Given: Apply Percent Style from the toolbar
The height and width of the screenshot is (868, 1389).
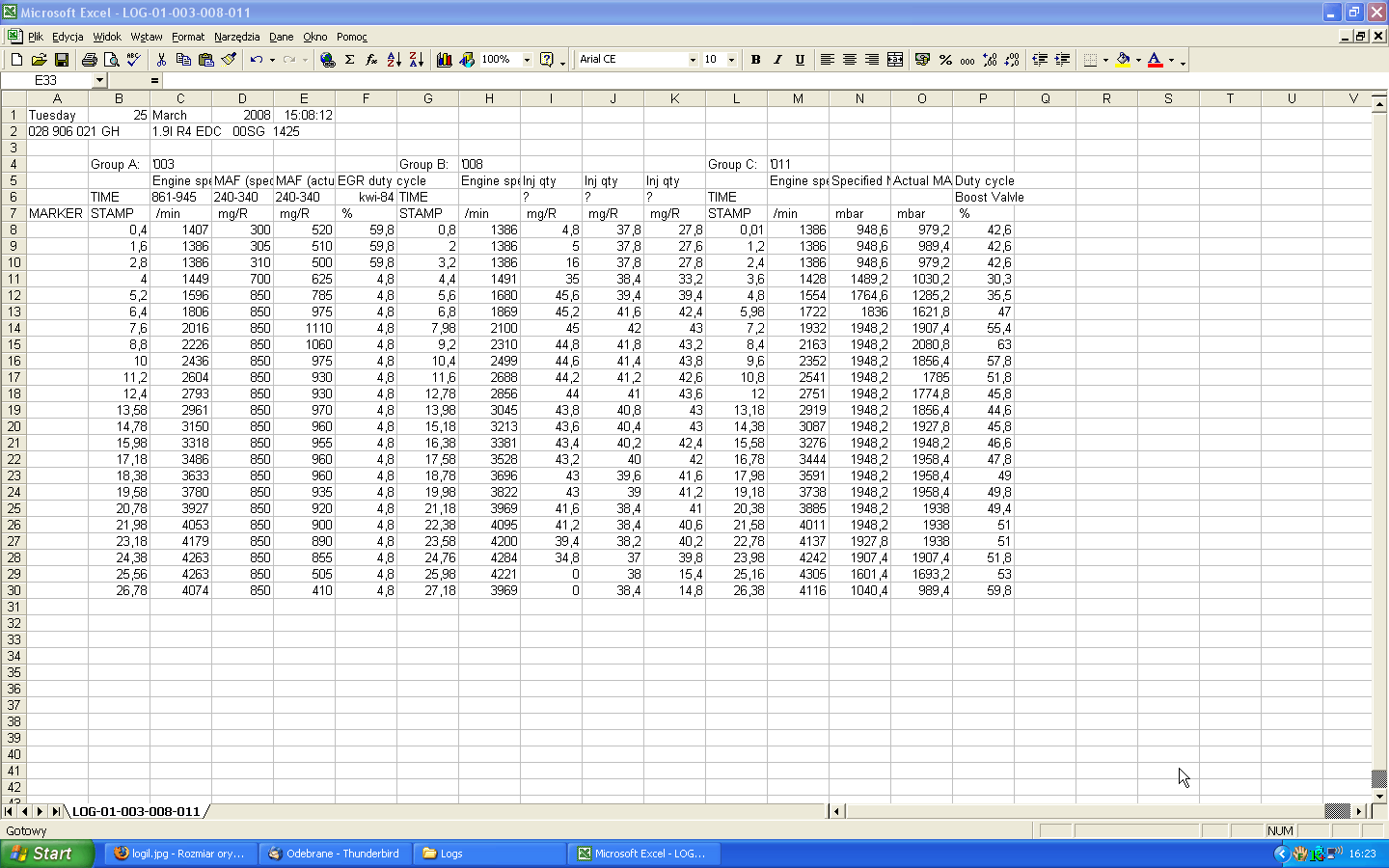Looking at the screenshot, I should click(945, 60).
